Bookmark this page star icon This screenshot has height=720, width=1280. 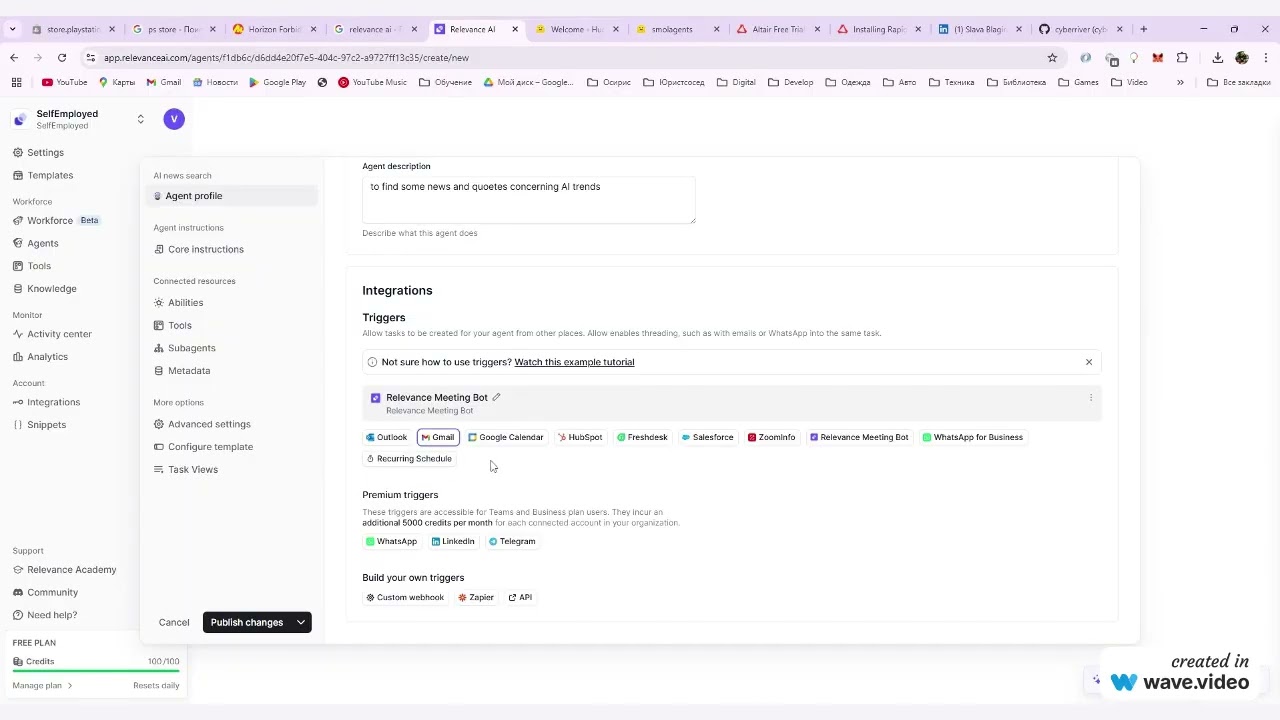tap(1052, 58)
